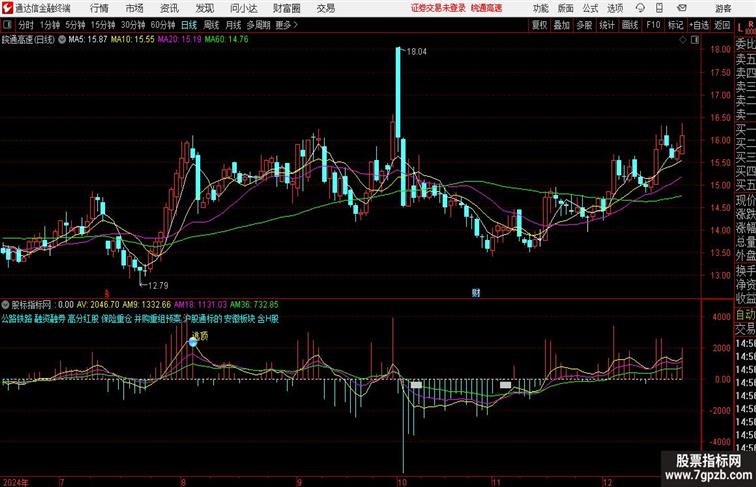Switch to 分时 chart period
Image resolution: width=756 pixels, height=487 pixels.
(x=26, y=25)
